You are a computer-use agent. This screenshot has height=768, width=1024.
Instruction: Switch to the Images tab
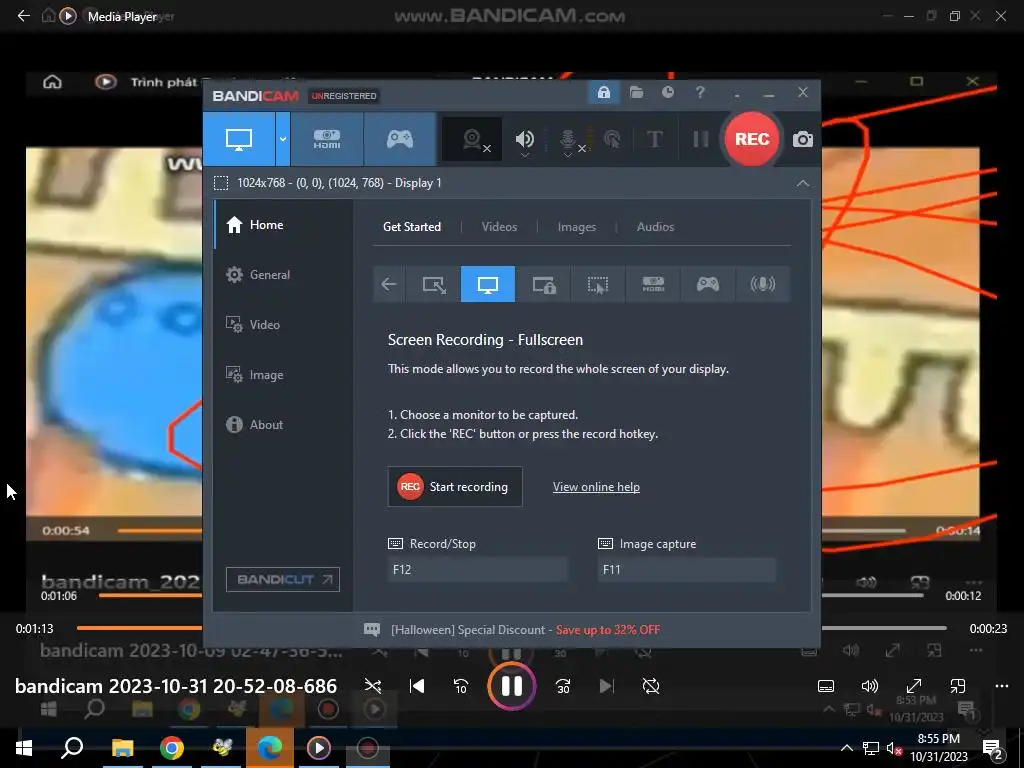577,227
